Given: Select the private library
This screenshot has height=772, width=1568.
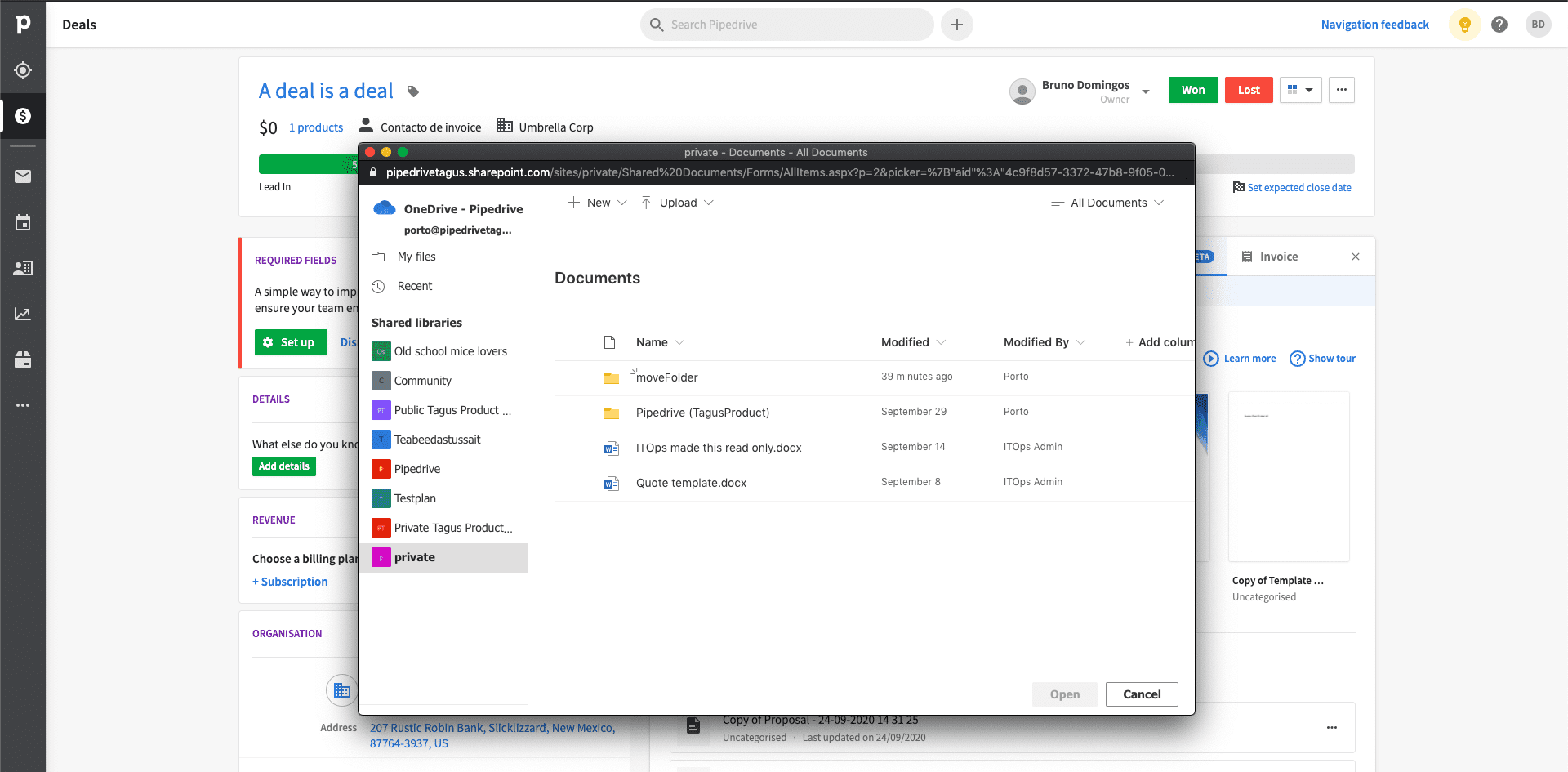Looking at the screenshot, I should point(443,557).
